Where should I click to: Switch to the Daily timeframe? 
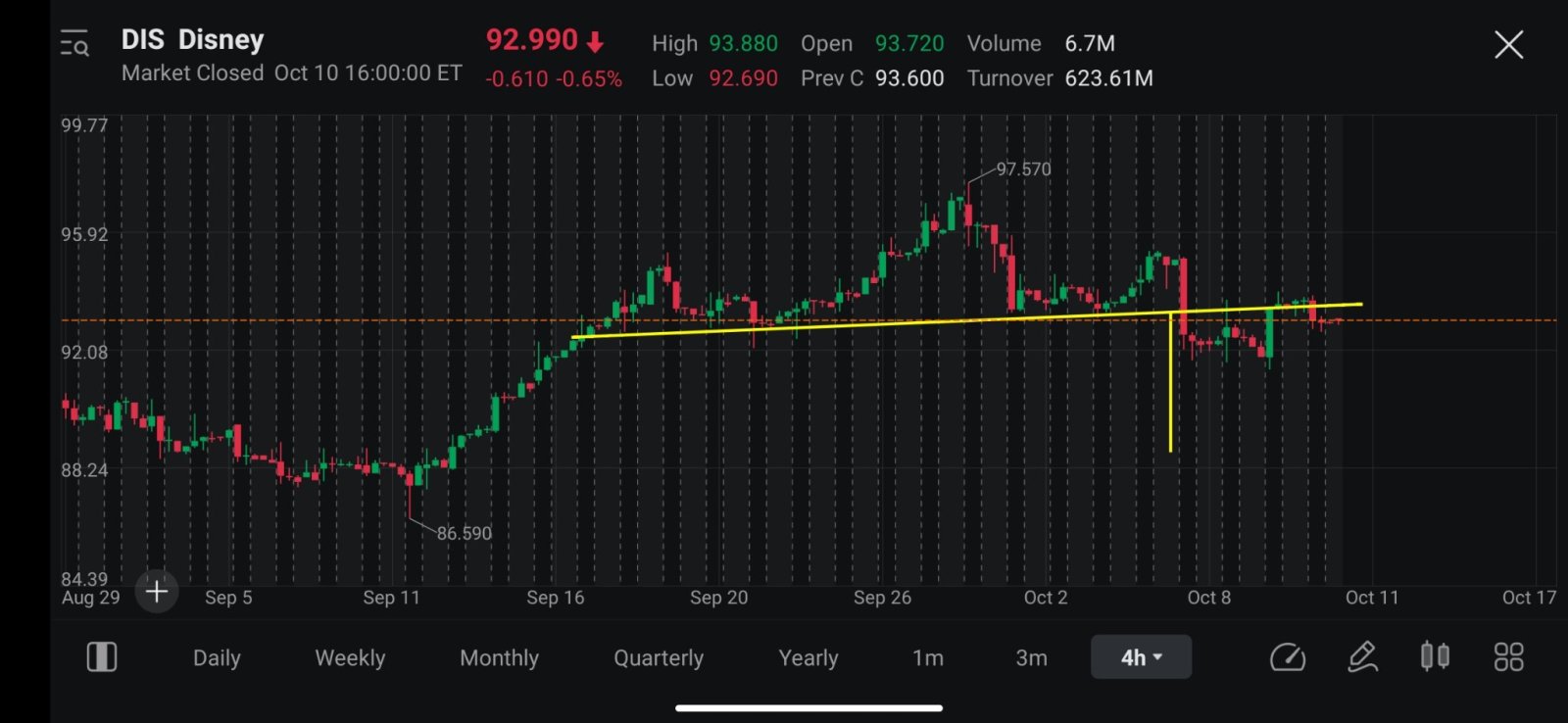click(x=217, y=658)
